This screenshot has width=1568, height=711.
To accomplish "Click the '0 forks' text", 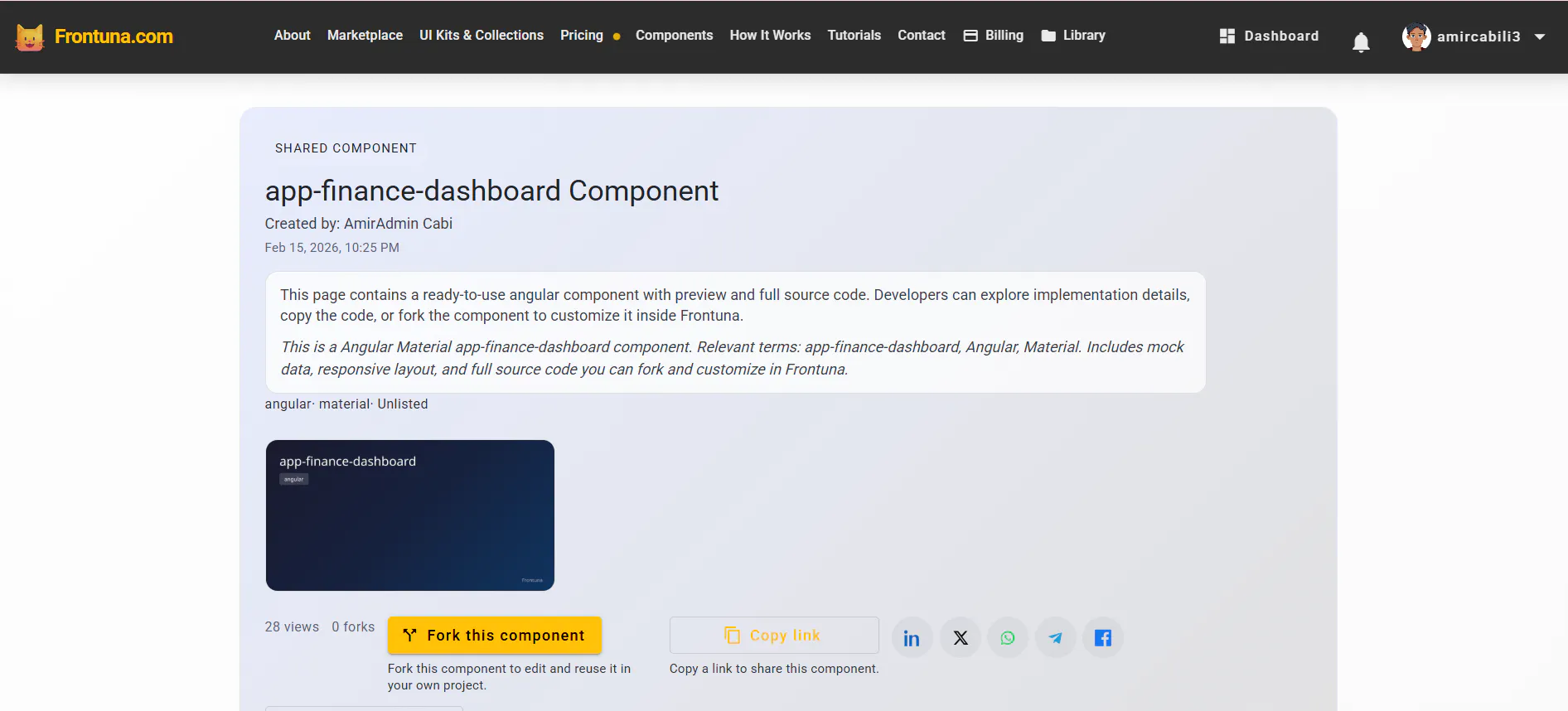I will click(x=353, y=627).
